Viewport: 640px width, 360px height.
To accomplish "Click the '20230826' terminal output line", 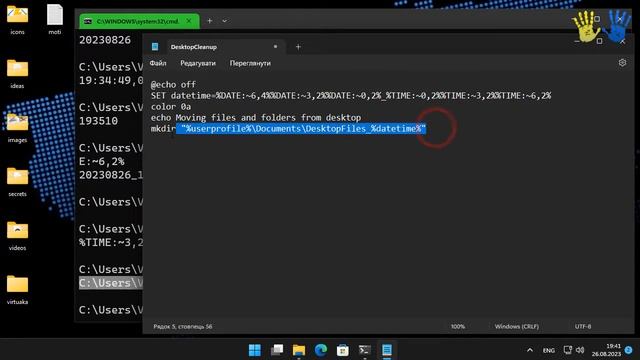I will 105,40.
